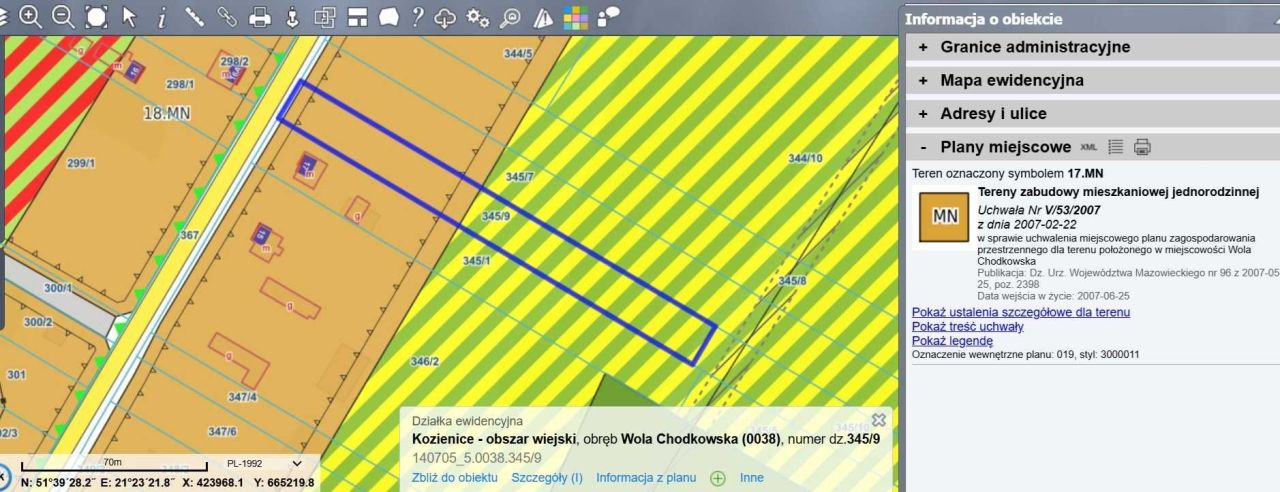The height and width of the screenshot is (492, 1280).
Task: Open the layout panels icon
Action: pyautogui.click(x=357, y=16)
